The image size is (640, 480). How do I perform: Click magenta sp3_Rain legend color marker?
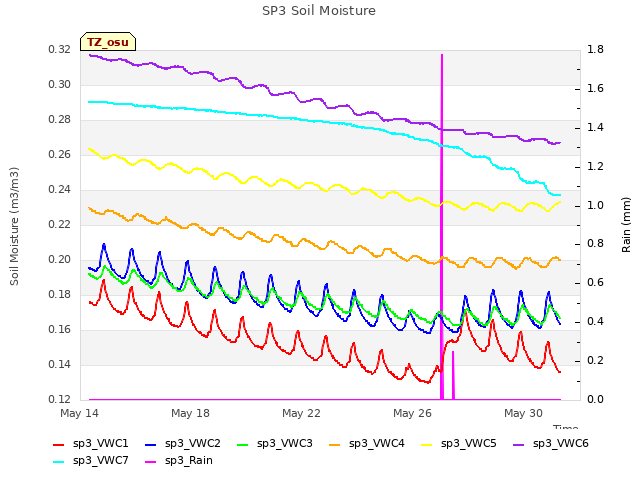(151, 462)
